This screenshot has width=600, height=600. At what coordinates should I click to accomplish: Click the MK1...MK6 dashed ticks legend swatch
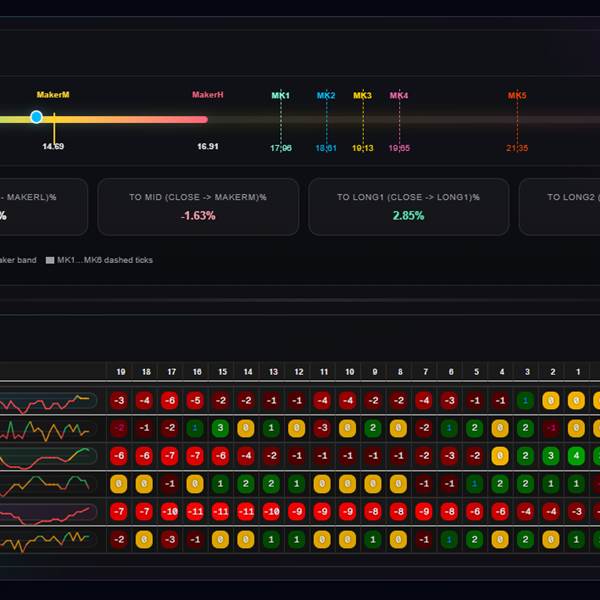[x=50, y=260]
